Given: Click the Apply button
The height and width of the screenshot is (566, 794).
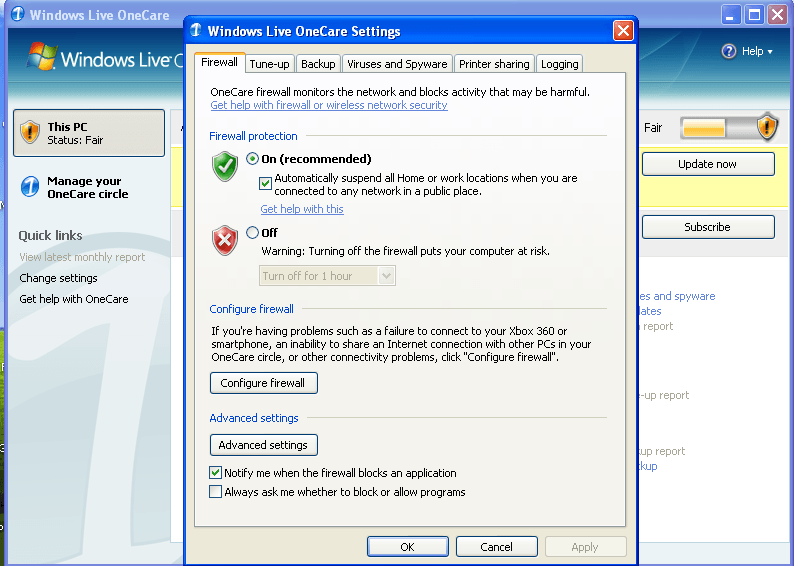Looking at the screenshot, I should pos(585,547).
